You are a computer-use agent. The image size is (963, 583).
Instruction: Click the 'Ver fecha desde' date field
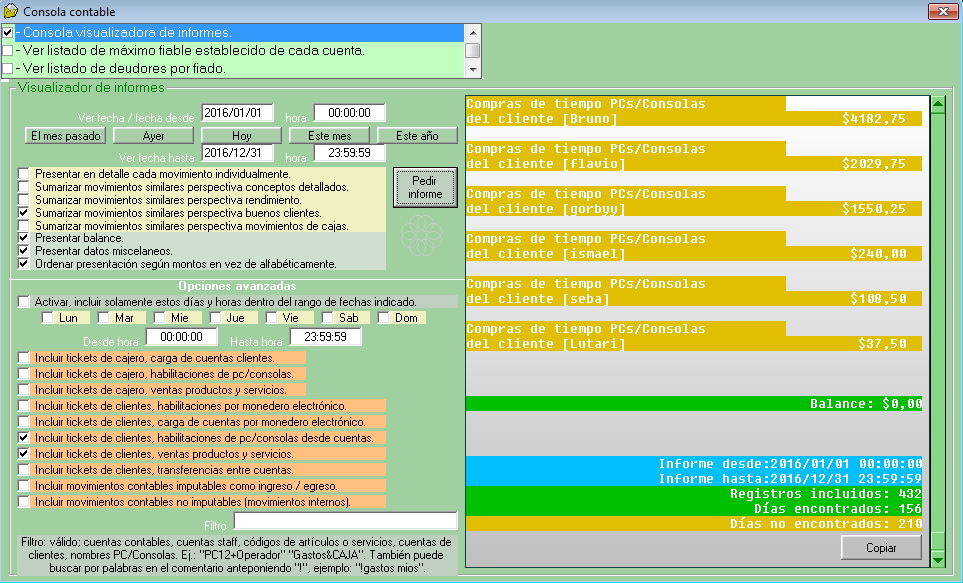click(x=237, y=113)
